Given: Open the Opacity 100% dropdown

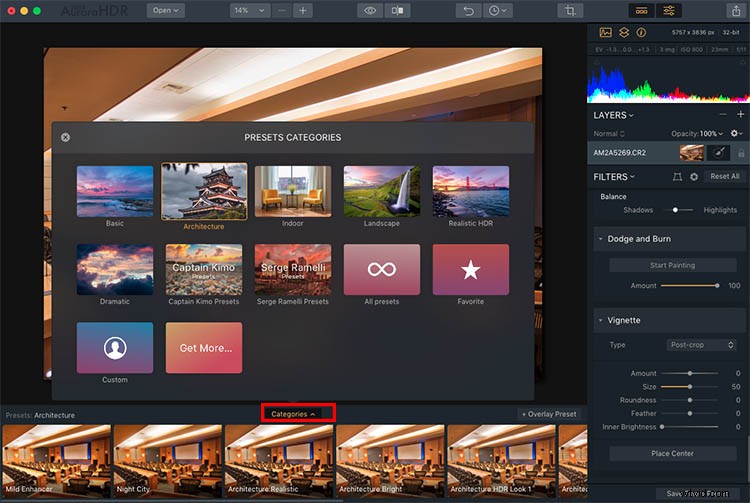Looking at the screenshot, I should [696, 134].
